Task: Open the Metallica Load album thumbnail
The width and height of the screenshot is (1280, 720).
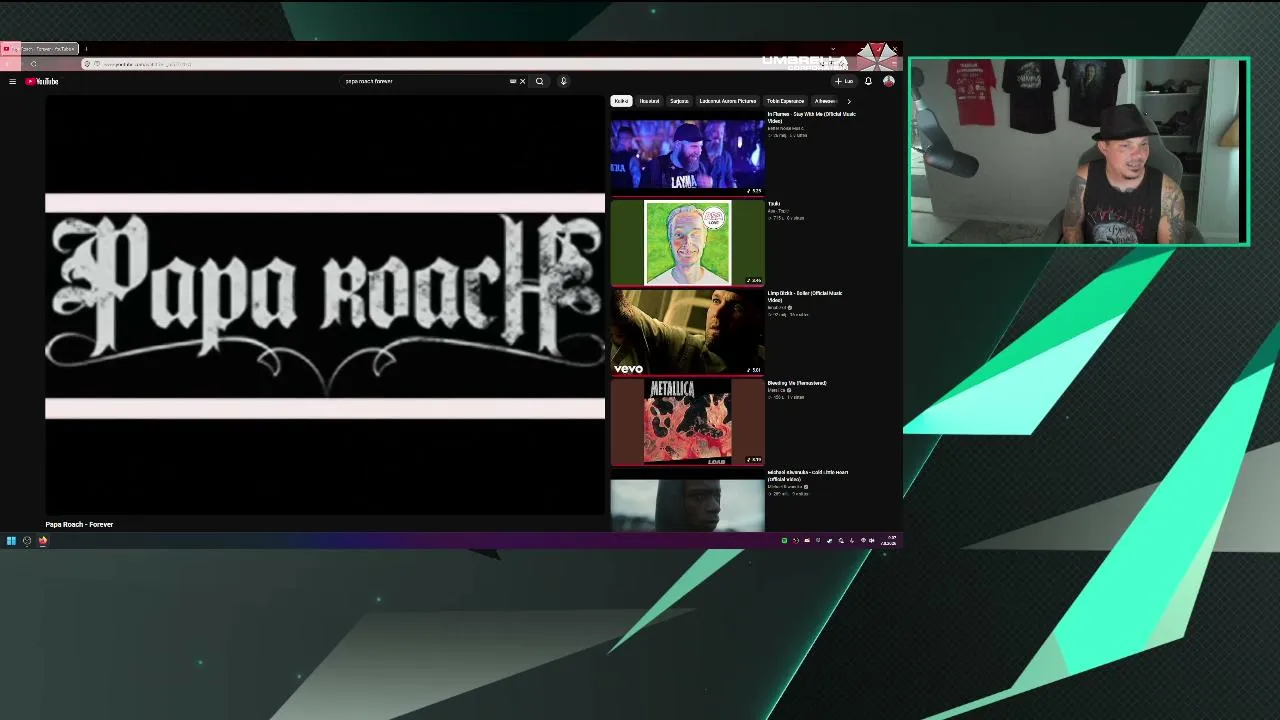Action: [687, 422]
